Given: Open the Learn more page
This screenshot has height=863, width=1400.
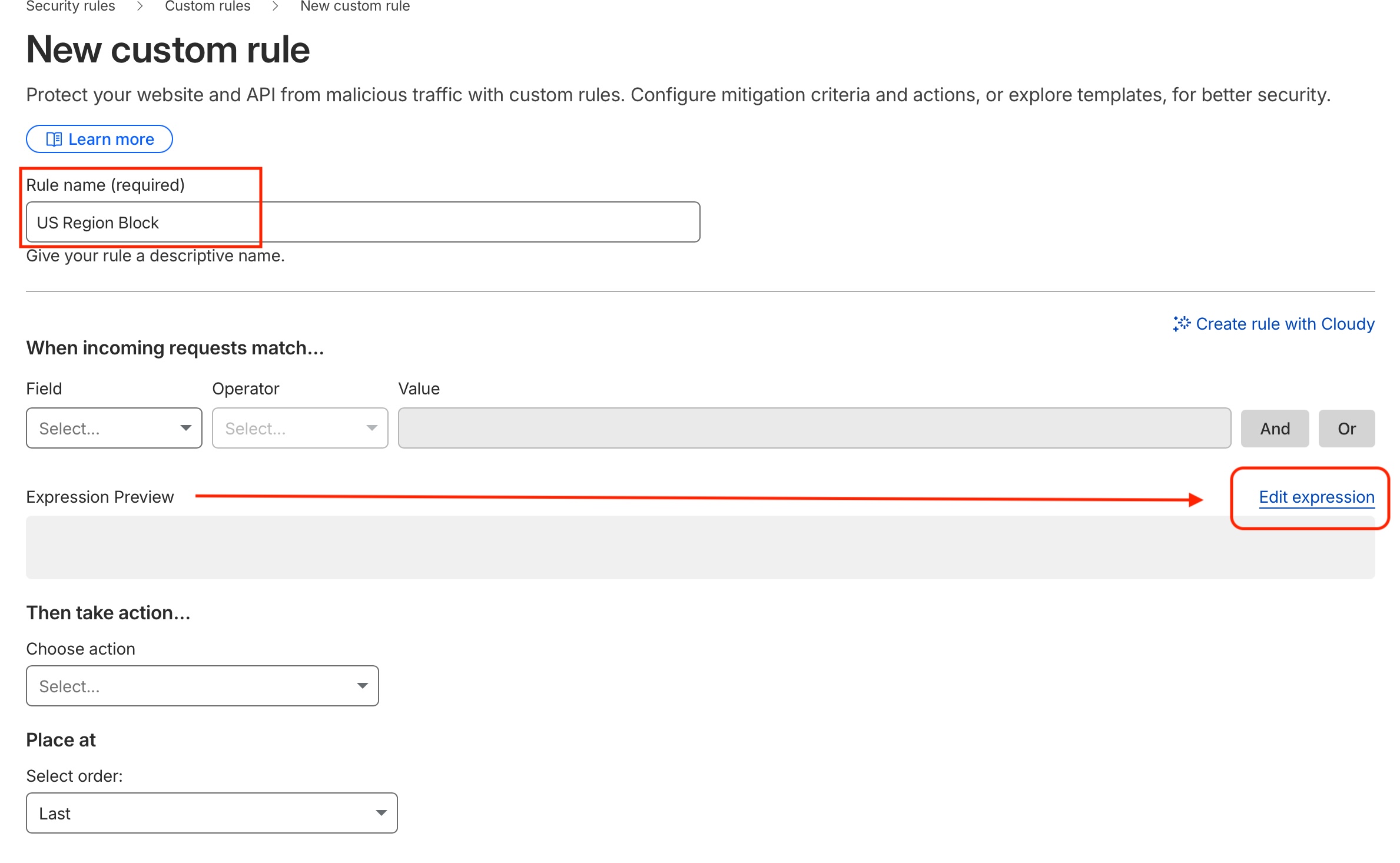Looking at the screenshot, I should click(x=99, y=139).
